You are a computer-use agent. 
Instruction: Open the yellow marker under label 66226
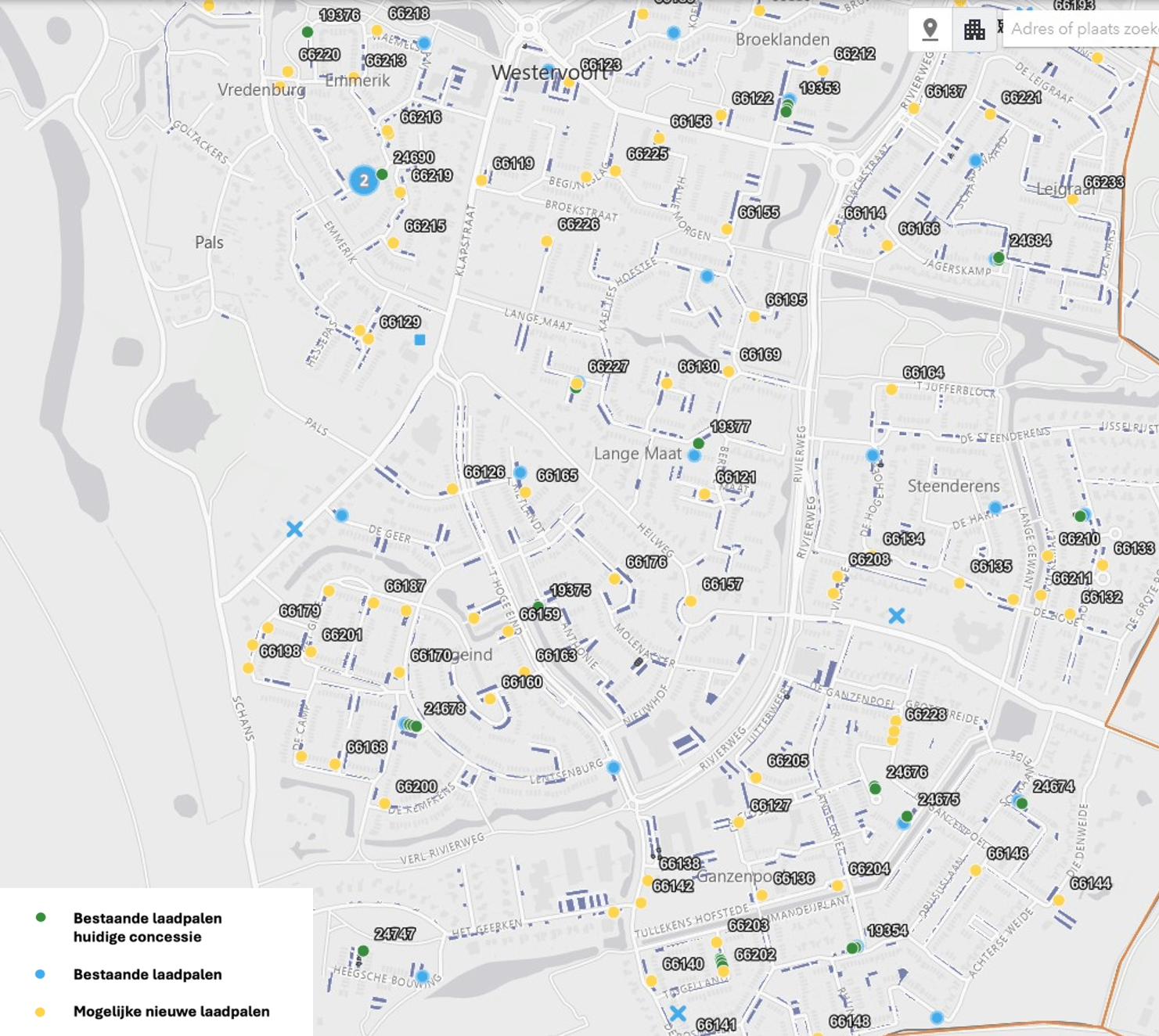coord(547,242)
